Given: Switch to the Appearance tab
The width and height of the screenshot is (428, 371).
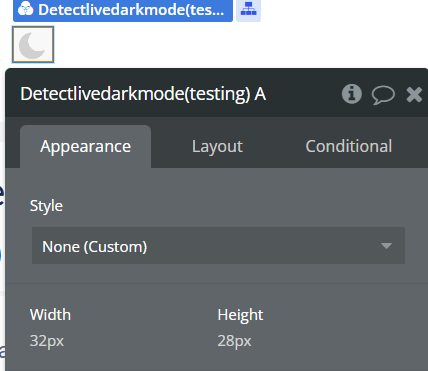Looking at the screenshot, I should [85, 146].
